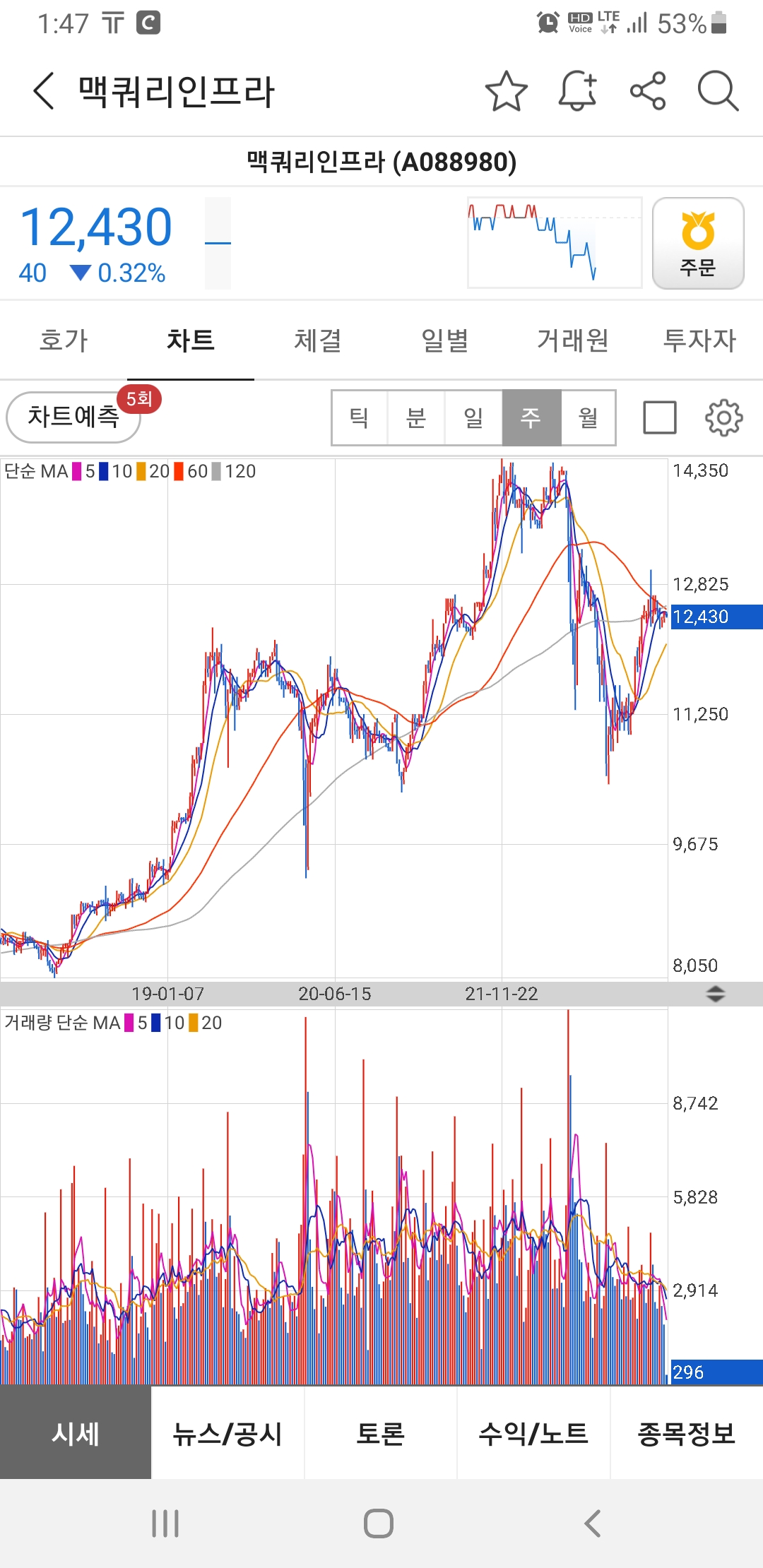Share this stock using the share icon
The image size is (763, 1568).
tap(648, 91)
